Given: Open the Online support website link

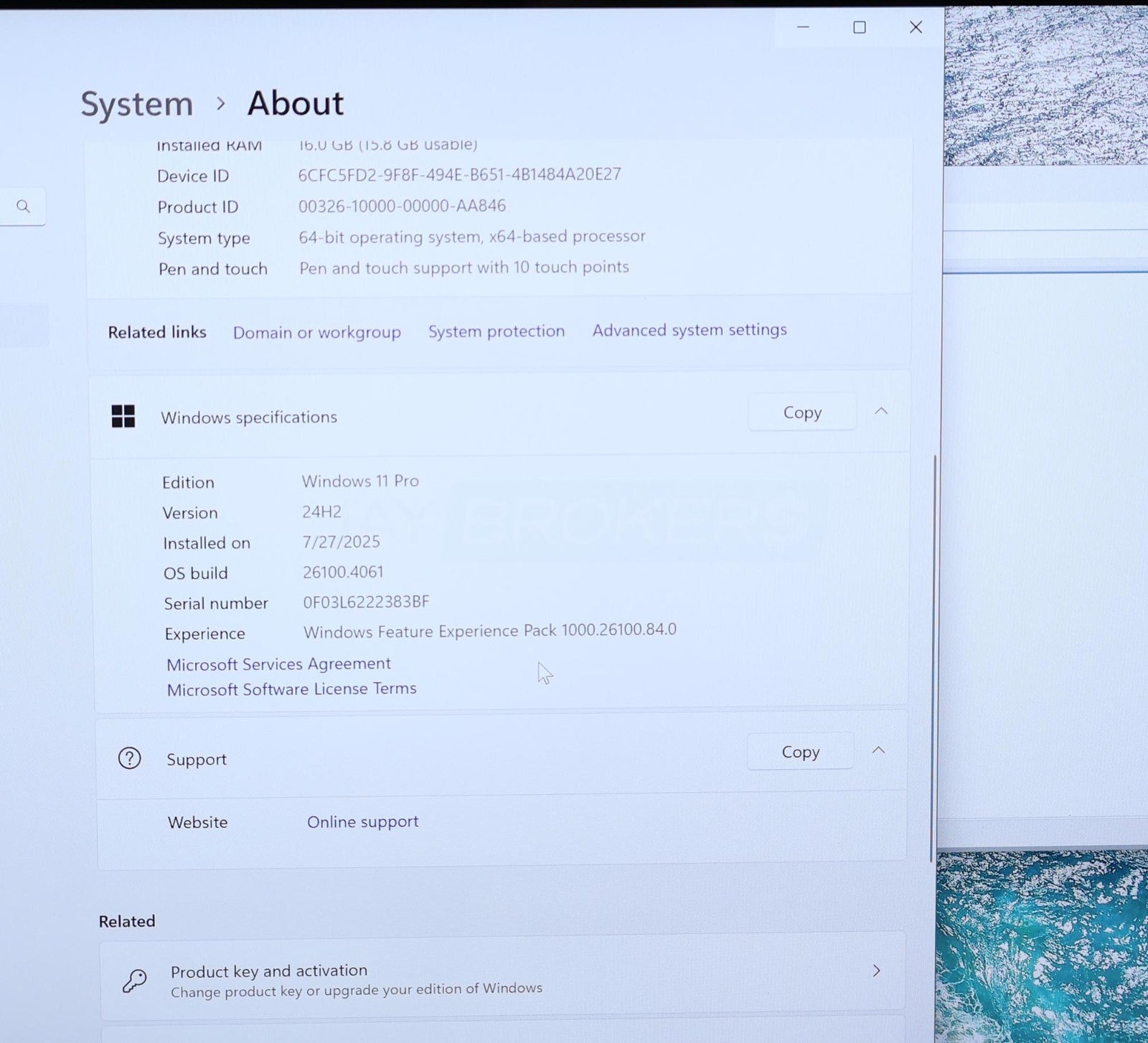Looking at the screenshot, I should pyautogui.click(x=362, y=821).
